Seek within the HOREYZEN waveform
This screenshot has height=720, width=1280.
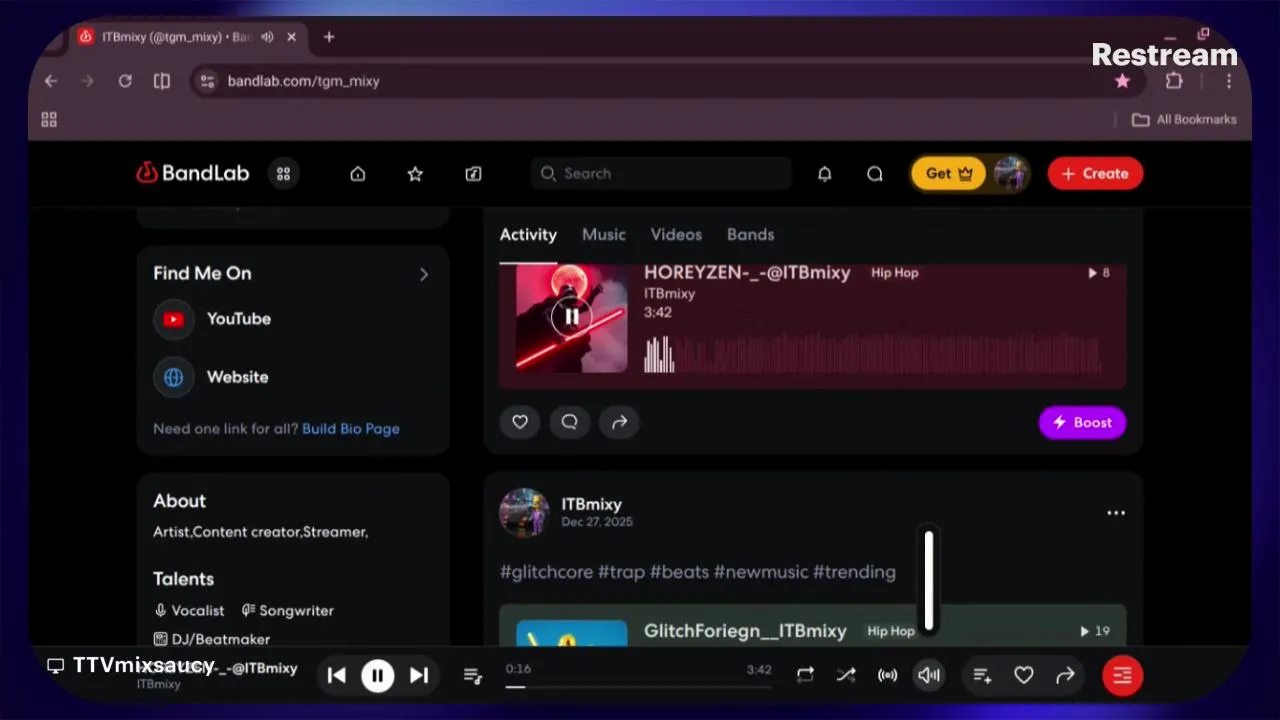click(x=873, y=355)
